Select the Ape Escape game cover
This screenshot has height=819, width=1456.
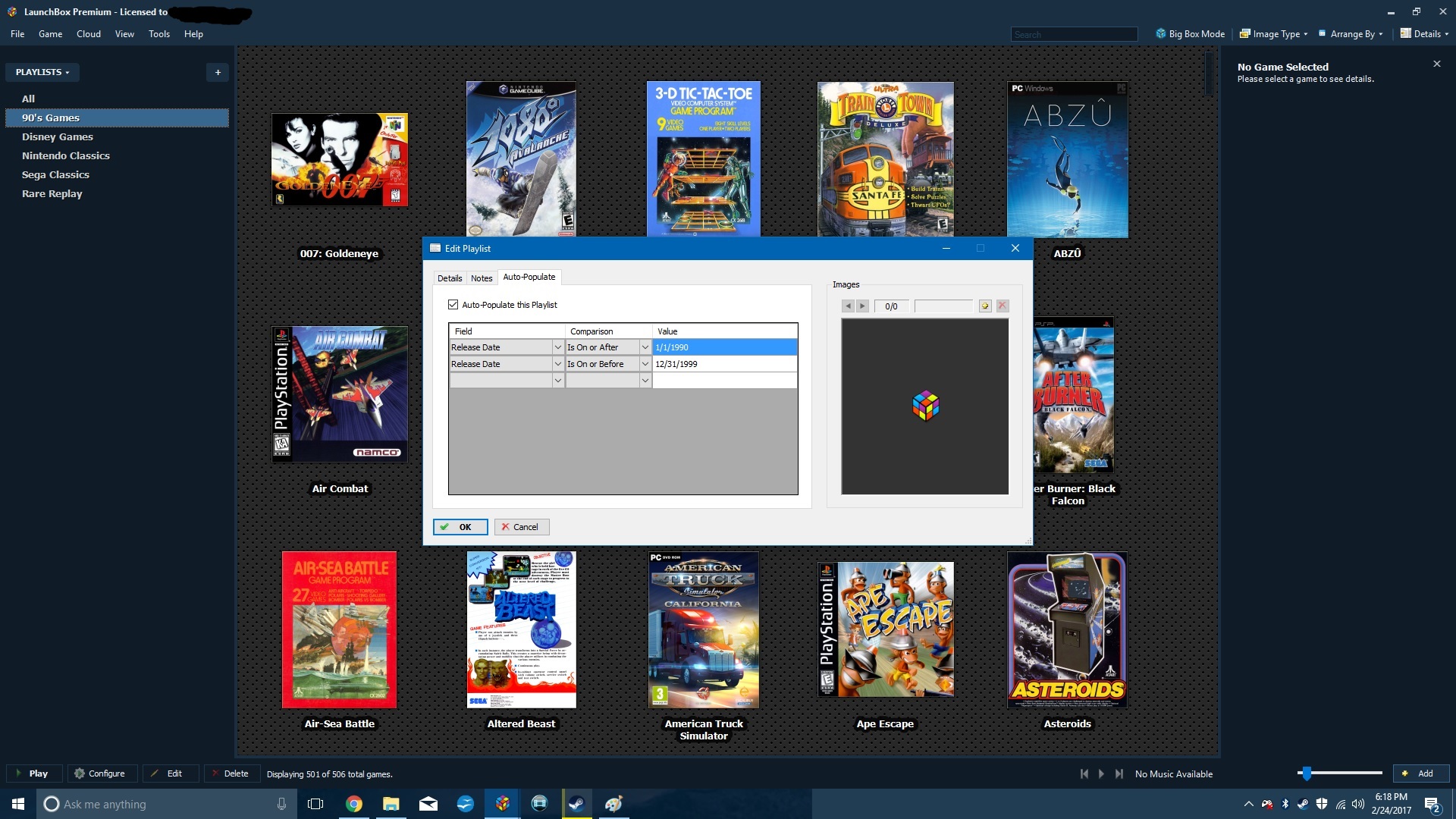click(886, 629)
